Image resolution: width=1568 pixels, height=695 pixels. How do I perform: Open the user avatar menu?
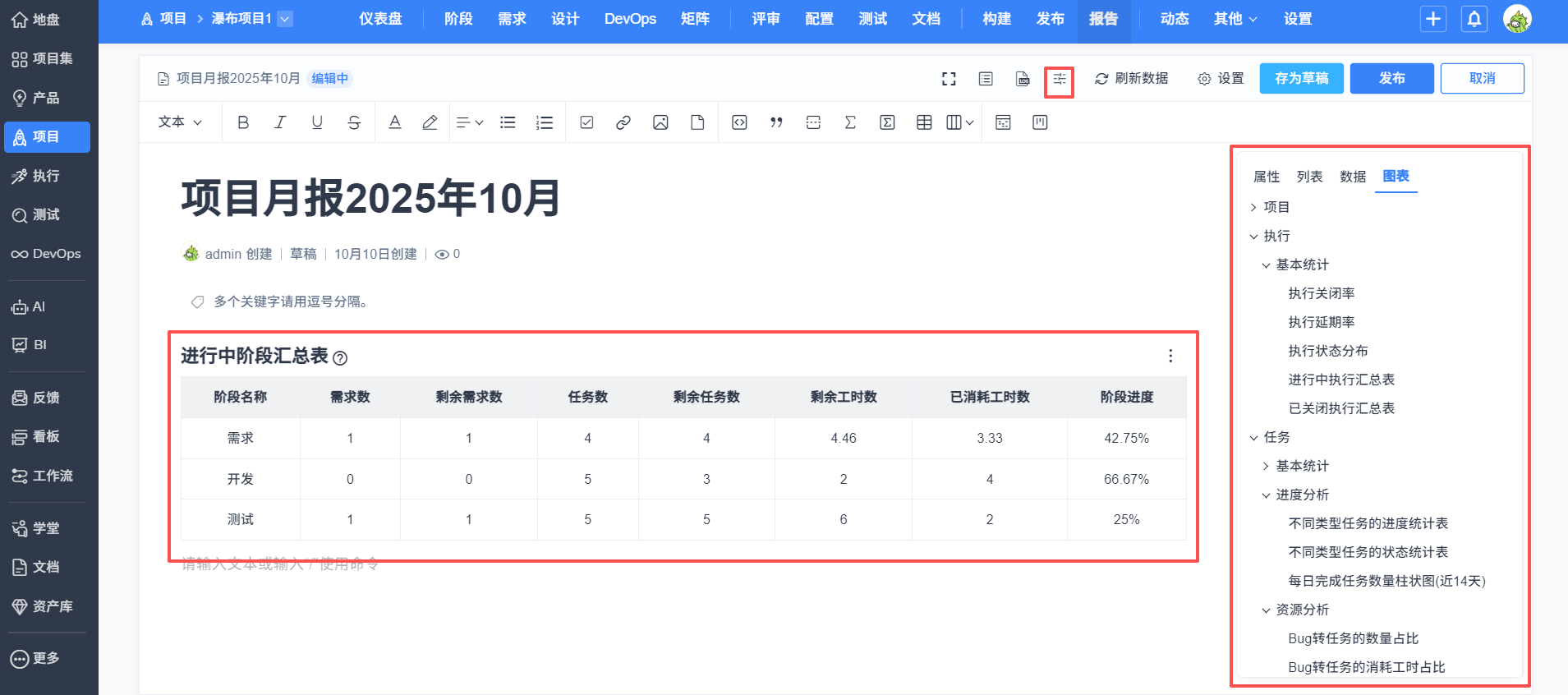pos(1517,19)
